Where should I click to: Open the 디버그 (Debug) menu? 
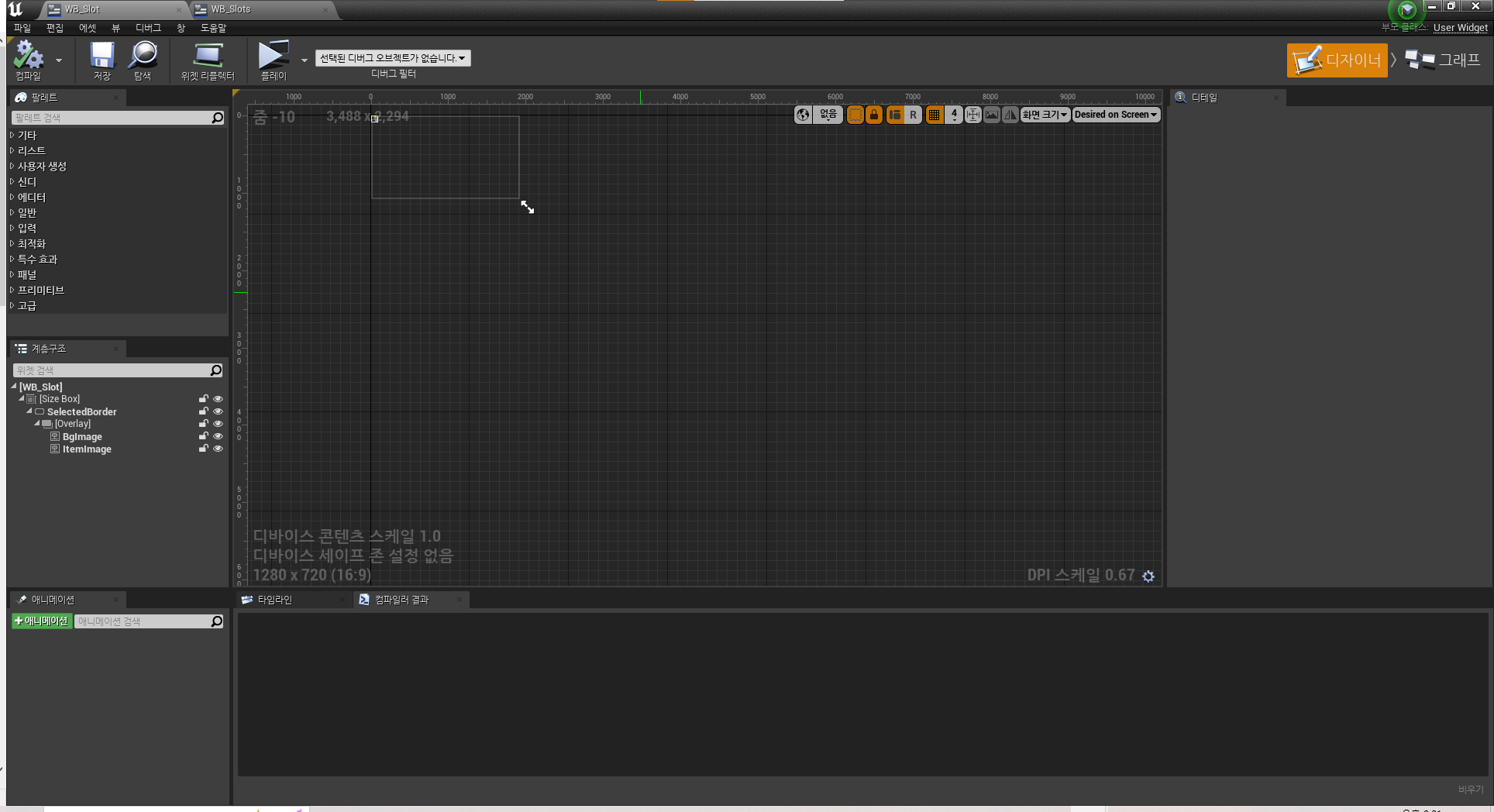pos(148,28)
